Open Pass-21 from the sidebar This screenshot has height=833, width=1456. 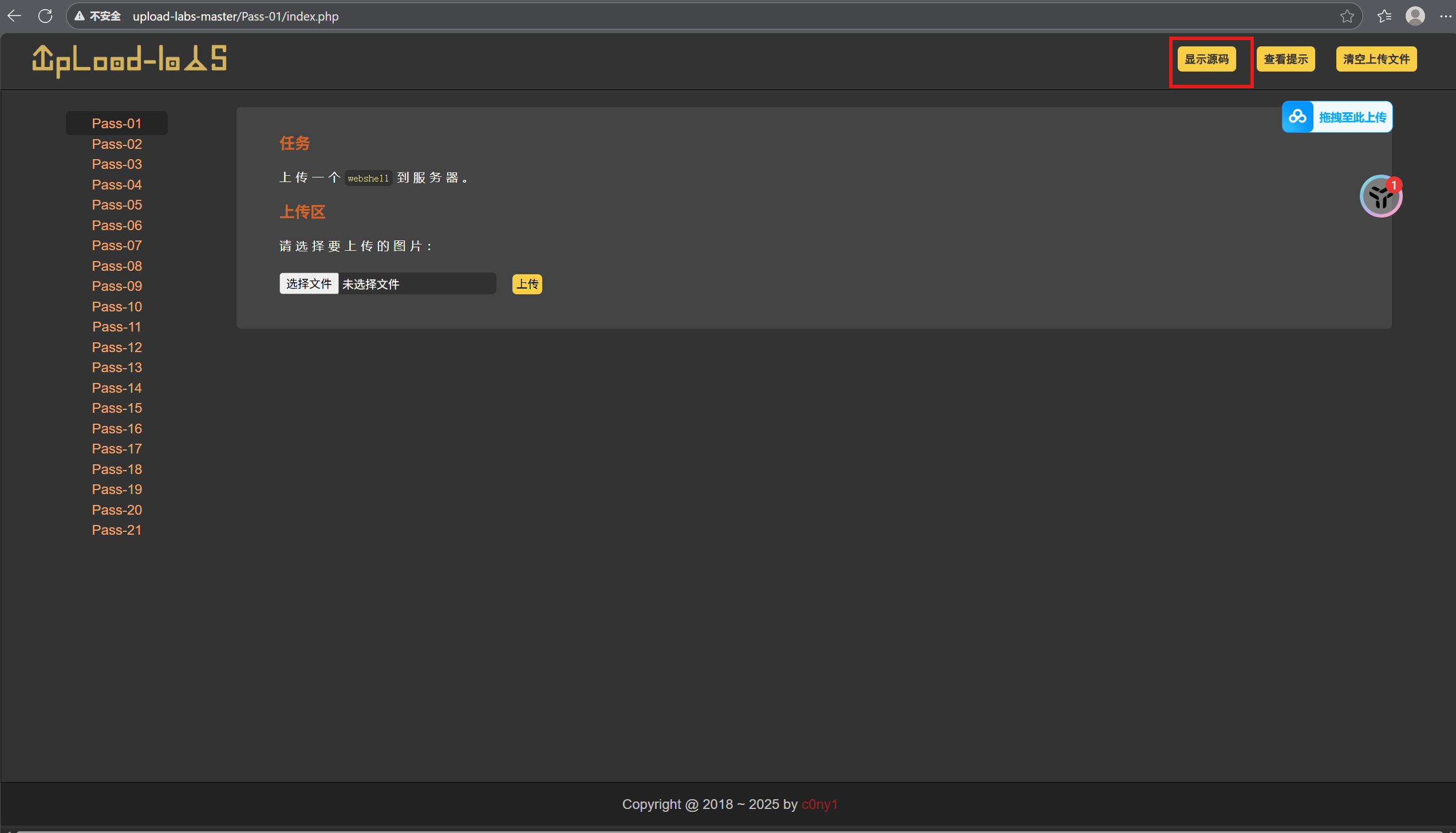[116, 530]
